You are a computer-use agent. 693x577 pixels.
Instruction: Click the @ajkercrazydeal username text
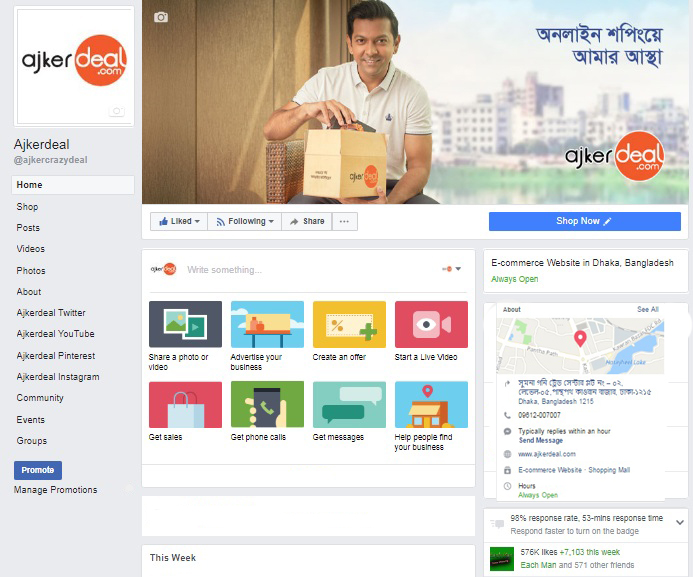(50, 160)
